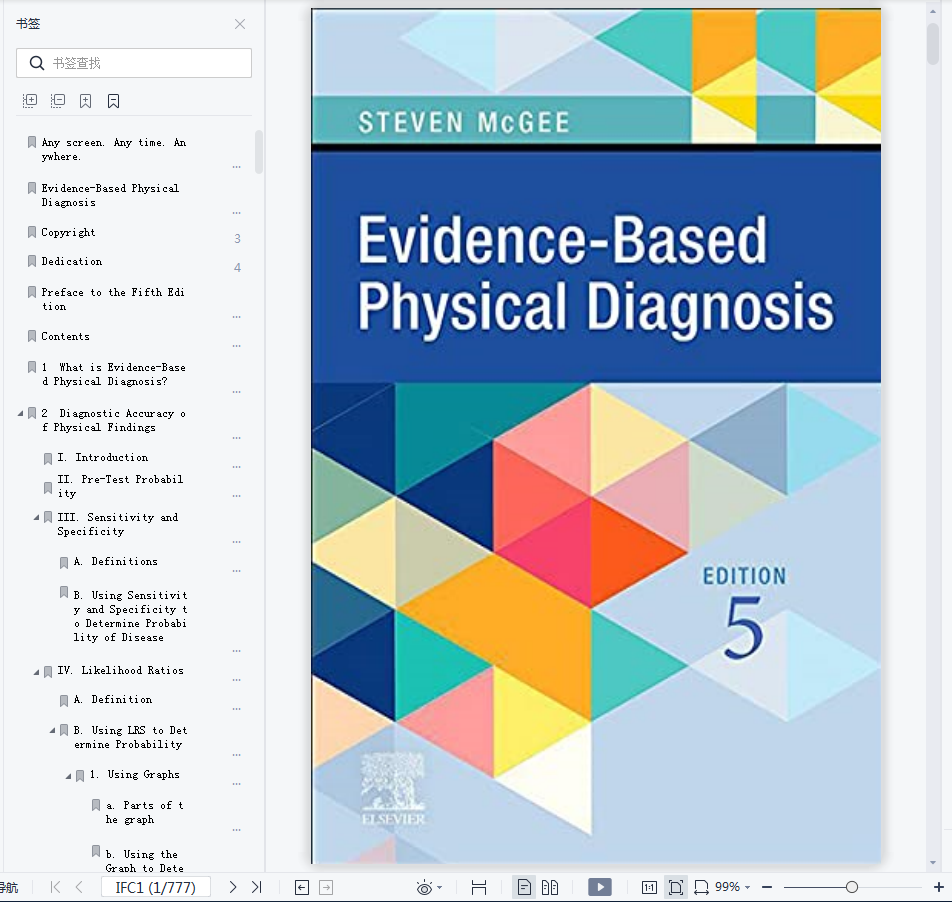Collapse the 'IV. Likelihood Ratios' bookmark
Screen dimensions: 952x902
pyautogui.click(x=36, y=671)
